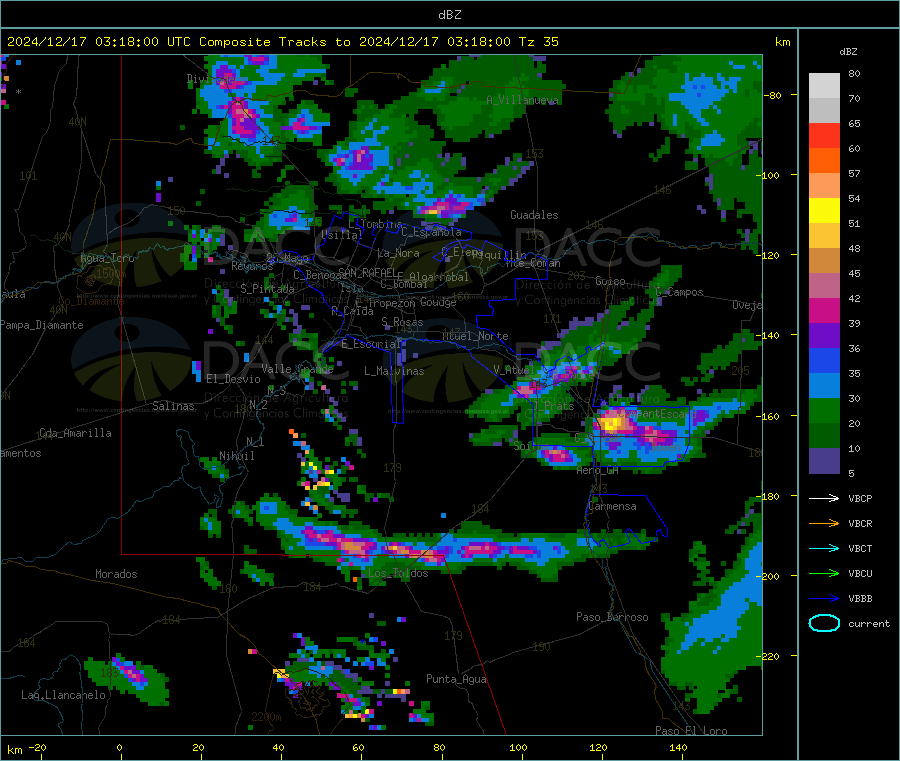Click the '-100' tick on the right axis

(x=771, y=175)
